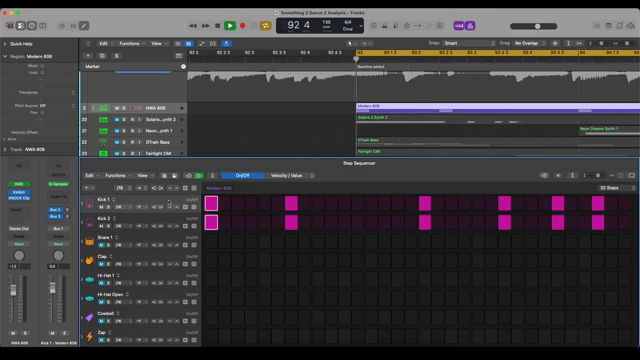Open the Library icon in control bar
640x360 pixels.
(10, 26)
